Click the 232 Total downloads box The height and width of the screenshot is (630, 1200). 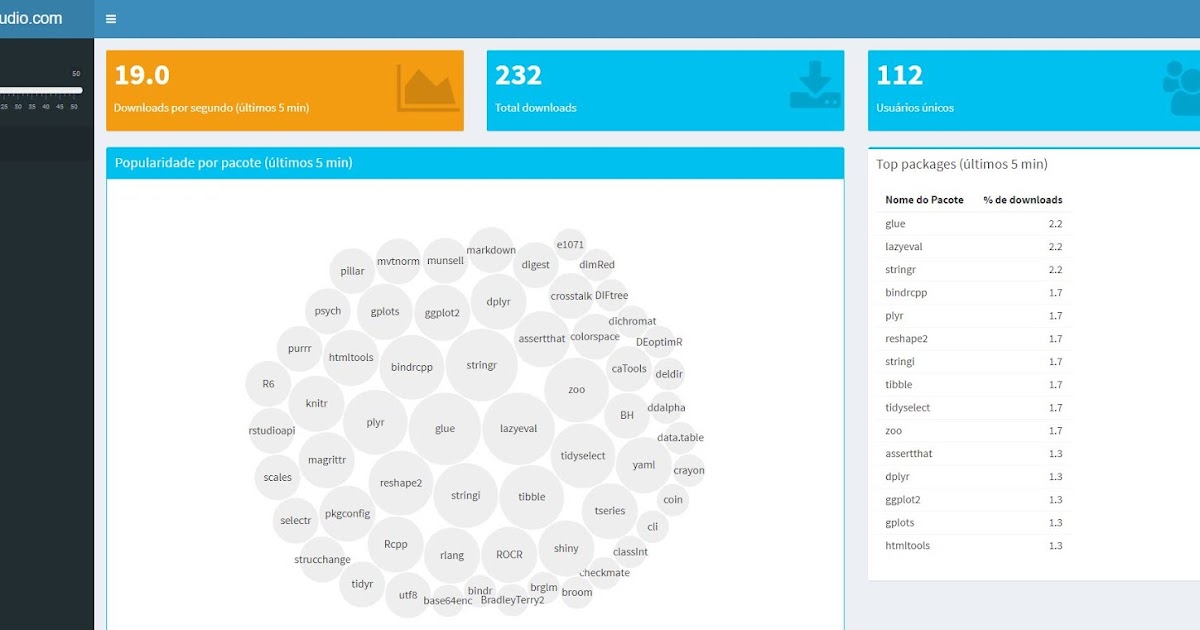665,89
